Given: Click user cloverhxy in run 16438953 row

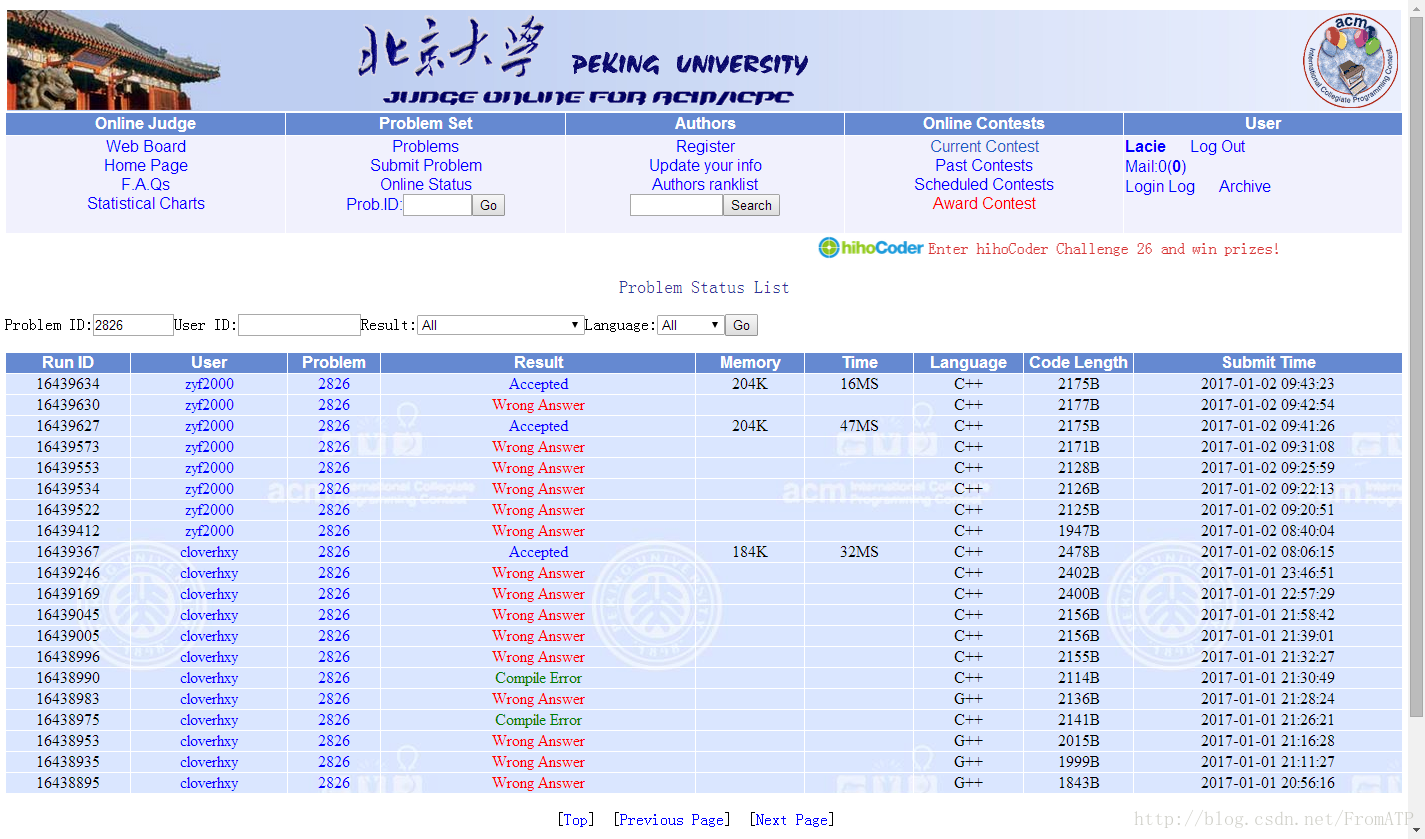Looking at the screenshot, I should (209, 741).
